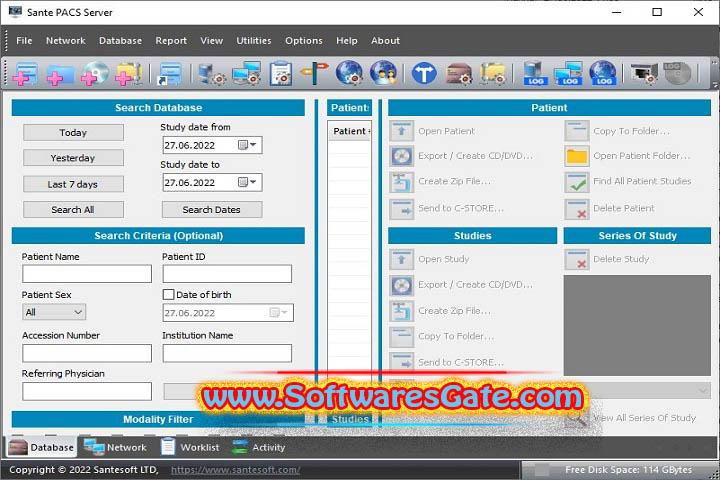Open clipboard worklist settings toolbar icon
The height and width of the screenshot is (480, 720).
click(x=281, y=73)
